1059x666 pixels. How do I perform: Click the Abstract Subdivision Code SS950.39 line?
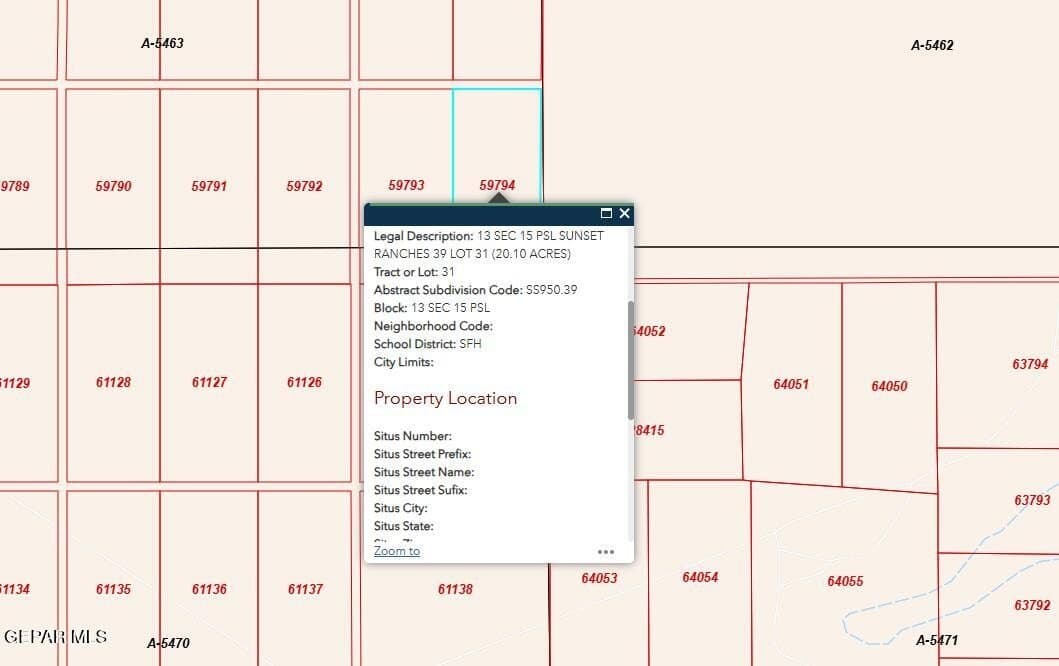(x=475, y=290)
